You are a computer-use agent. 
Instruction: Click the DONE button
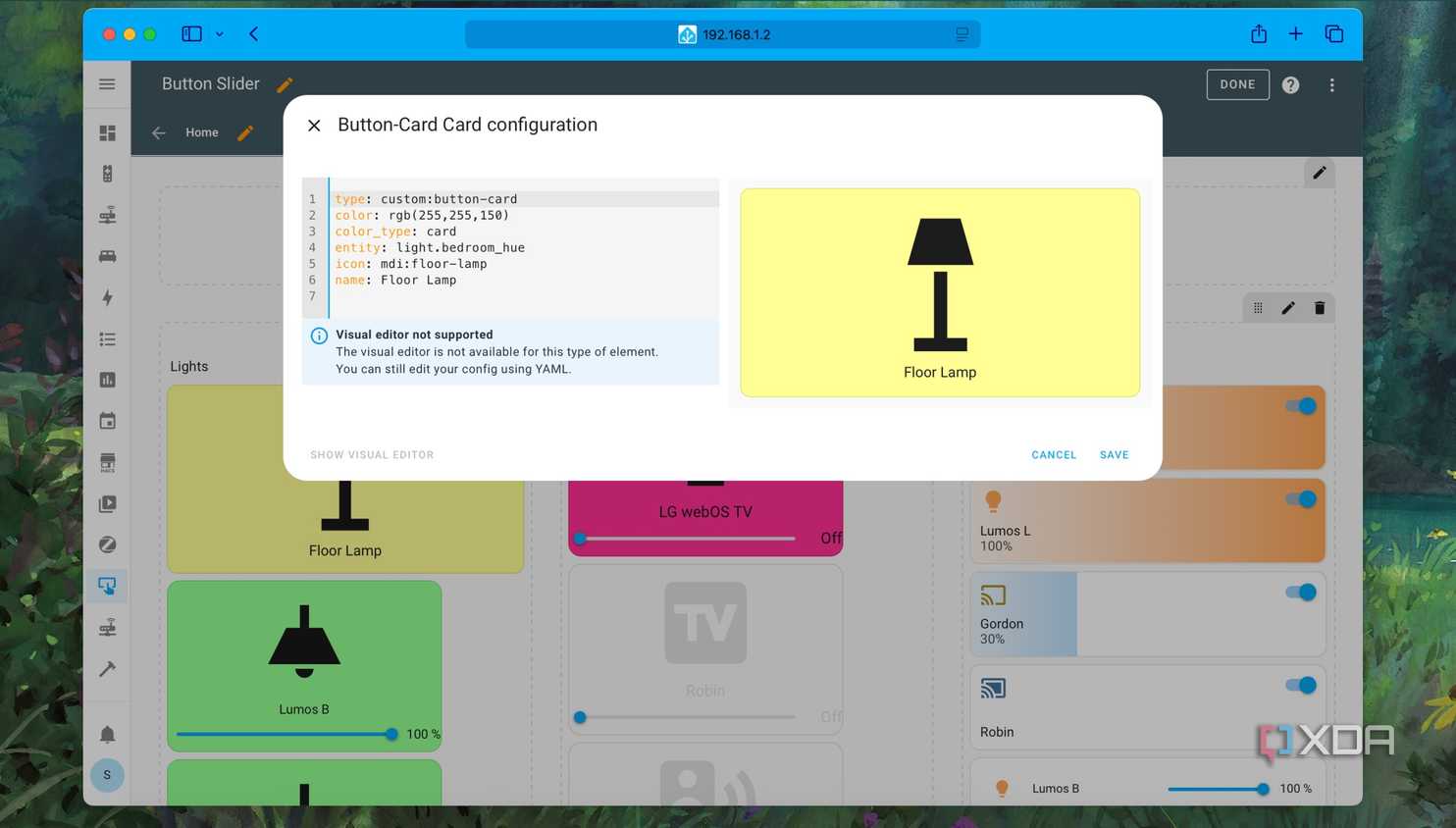point(1237,84)
